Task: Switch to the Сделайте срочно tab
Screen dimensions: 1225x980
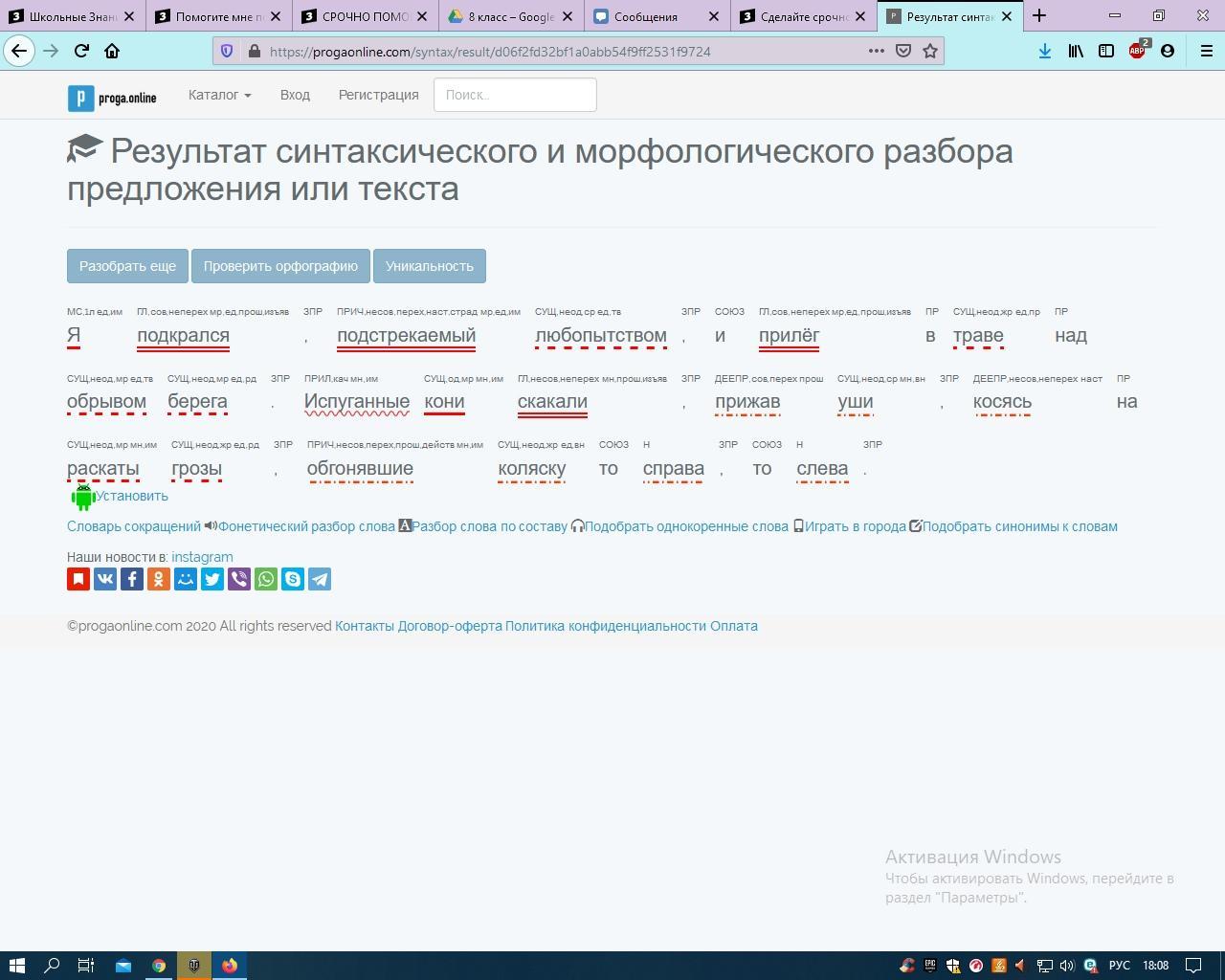Action: click(804, 16)
